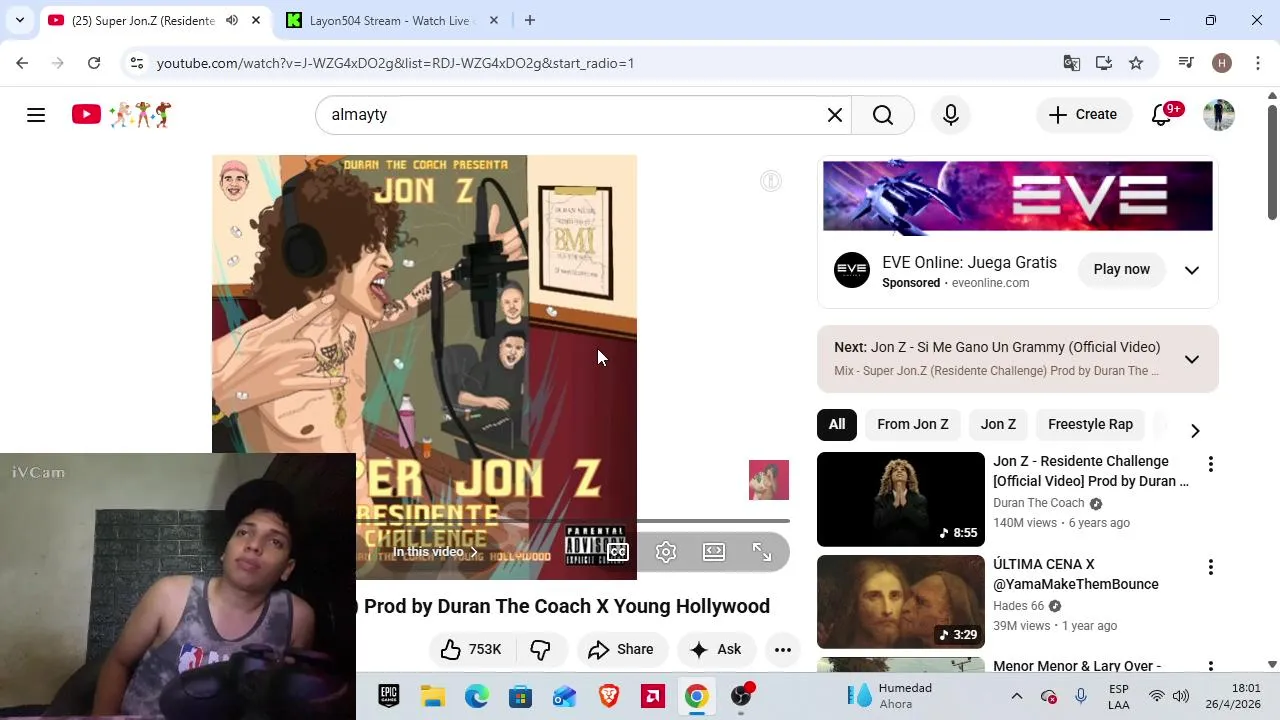Screen dimensions: 1280x720
Task: Open the YouTube account avatar menu
Action: [x=1219, y=115]
